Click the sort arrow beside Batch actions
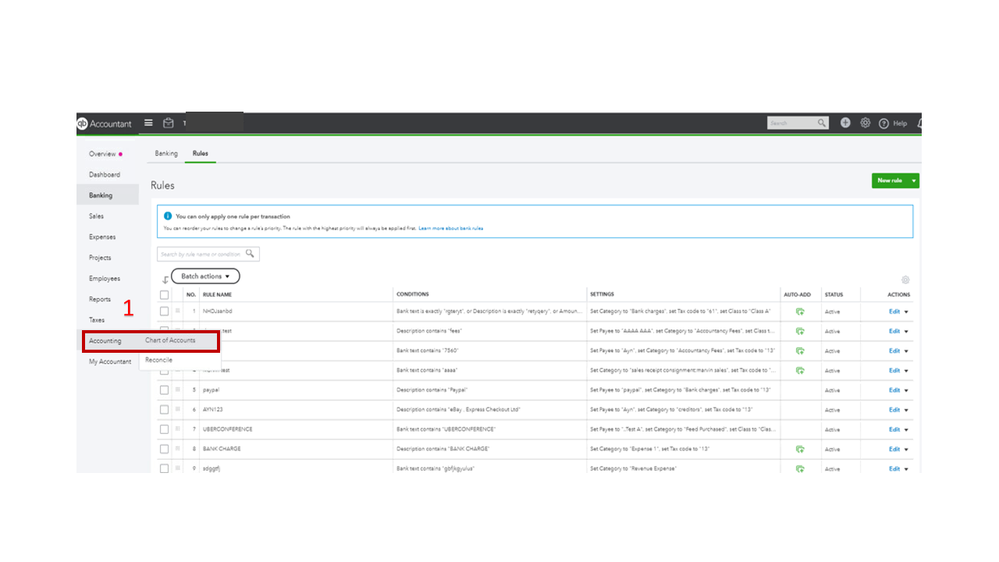The width and height of the screenshot is (999, 562). [165, 280]
